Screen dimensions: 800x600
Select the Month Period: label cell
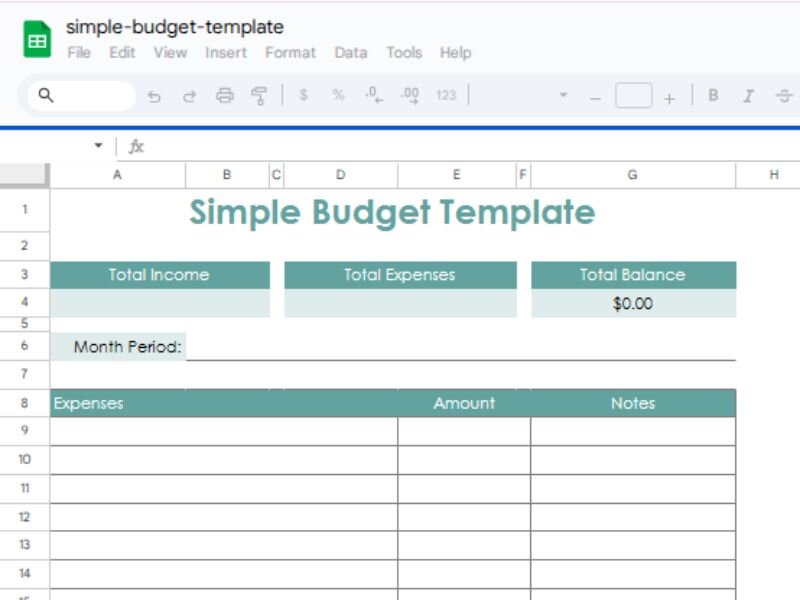118,347
